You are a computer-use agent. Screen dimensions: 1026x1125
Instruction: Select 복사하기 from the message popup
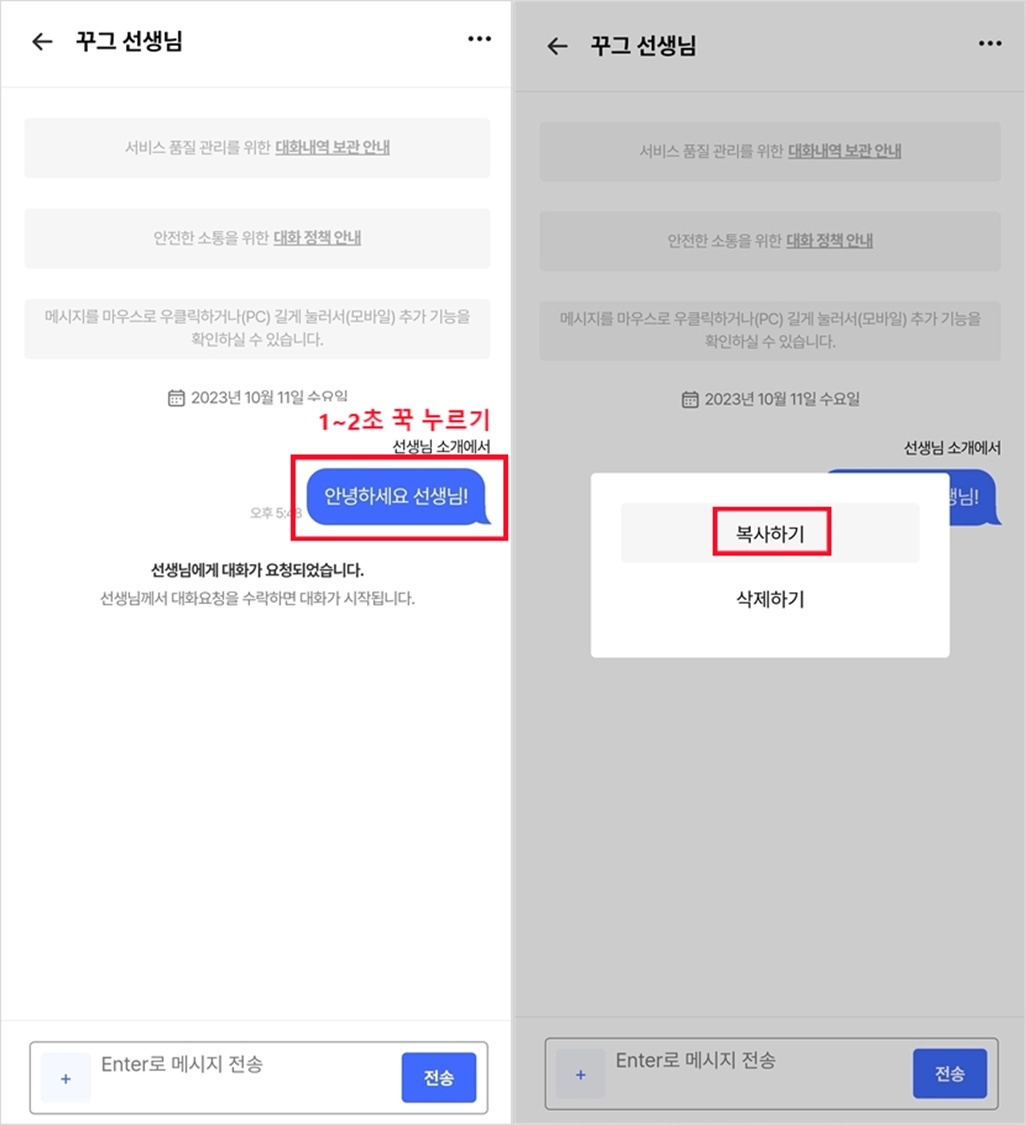click(x=770, y=533)
